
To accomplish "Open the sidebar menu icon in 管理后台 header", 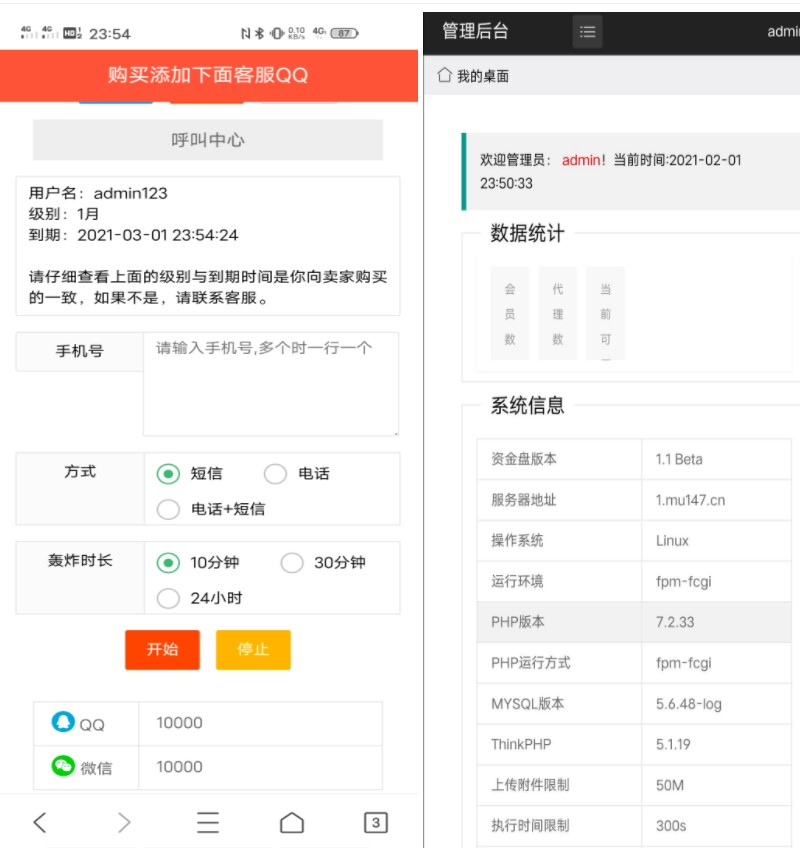I will [587, 31].
